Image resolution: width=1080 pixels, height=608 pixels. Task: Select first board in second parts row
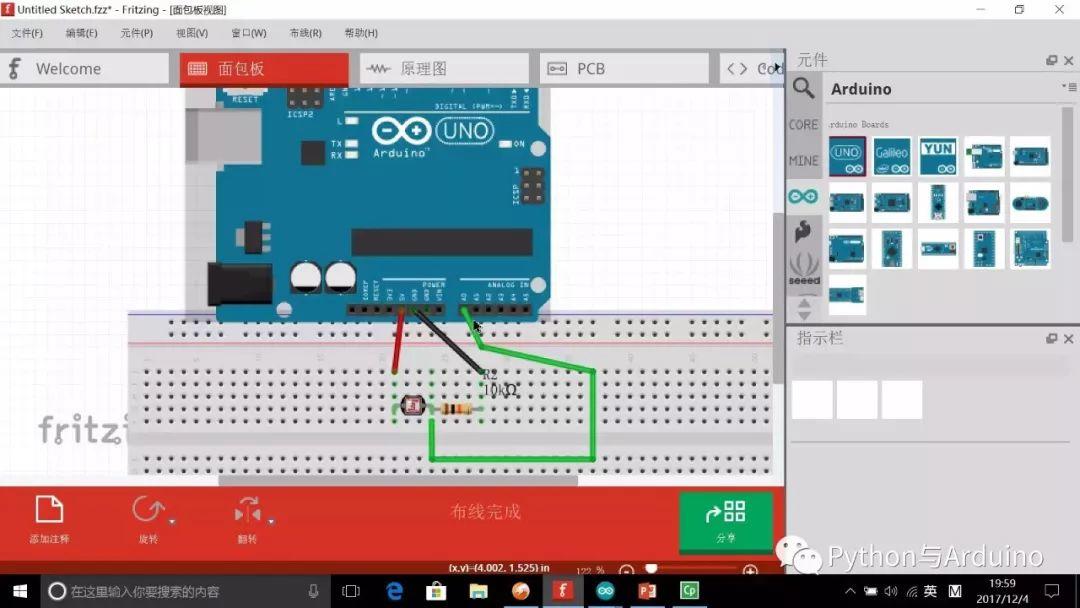point(847,202)
